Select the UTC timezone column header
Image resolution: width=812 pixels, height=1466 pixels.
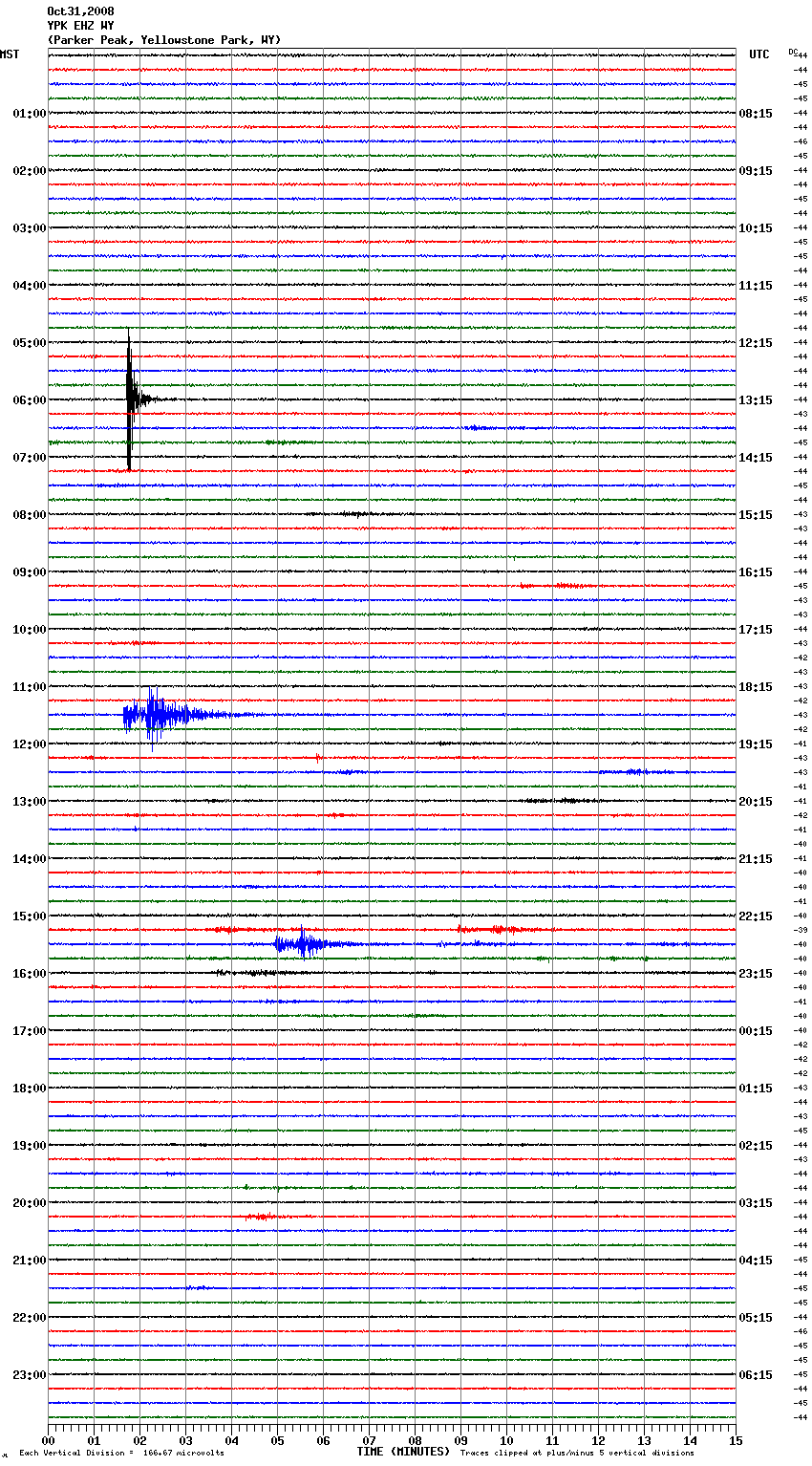[x=759, y=54]
